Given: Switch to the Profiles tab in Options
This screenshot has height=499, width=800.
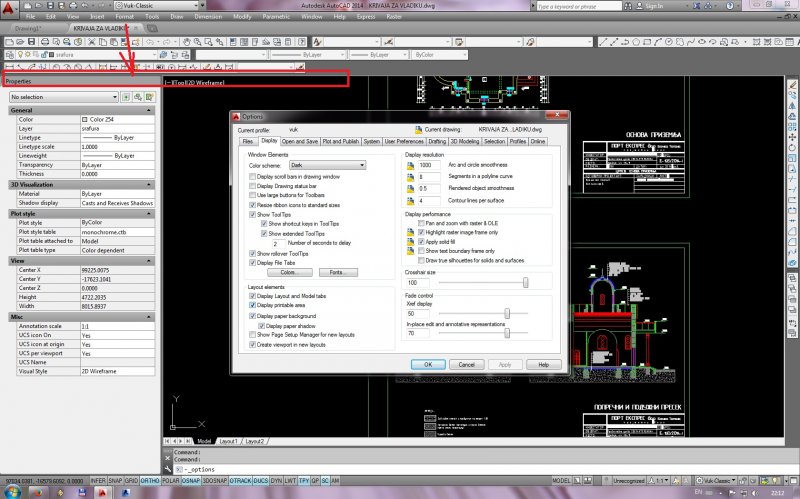Looking at the screenshot, I should pyautogui.click(x=517, y=141).
